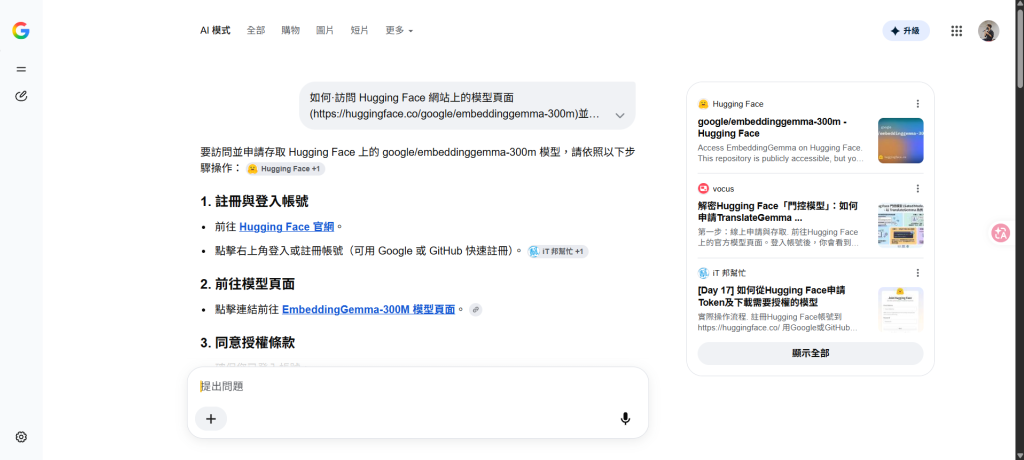Open 解密Hugging Face「門控模型」article title
Screen dimensions: 1024x460
[x=780, y=212]
